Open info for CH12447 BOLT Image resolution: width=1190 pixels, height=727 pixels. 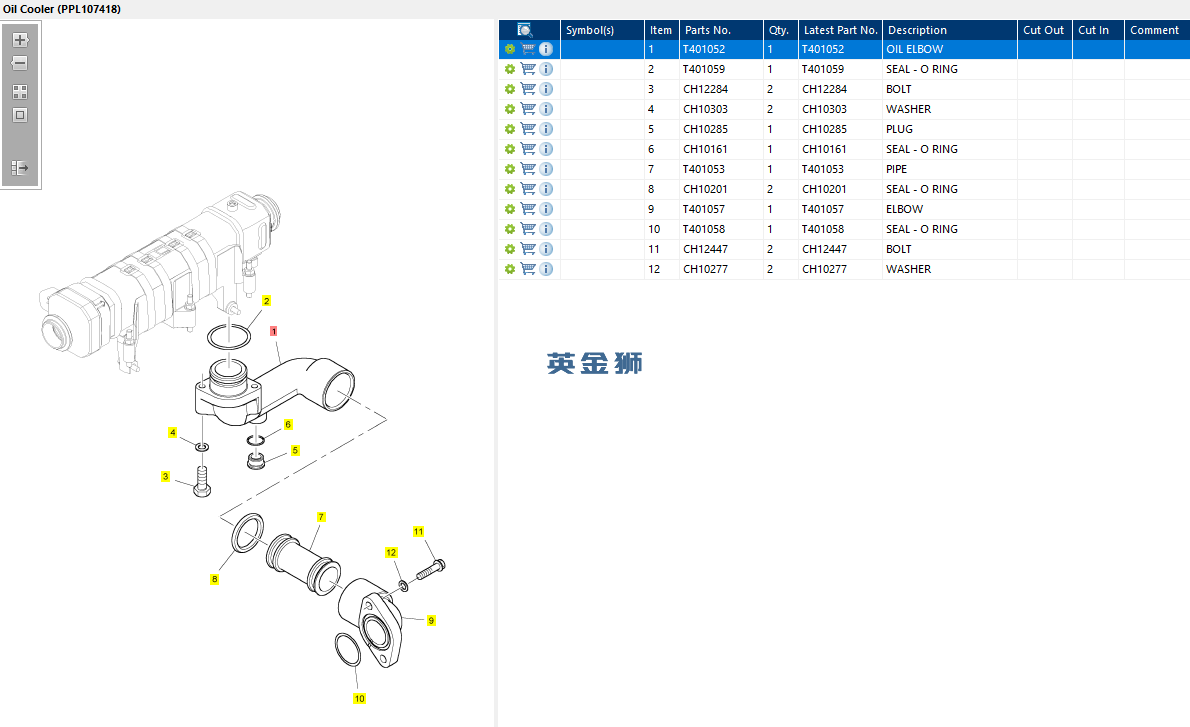pyautogui.click(x=546, y=249)
